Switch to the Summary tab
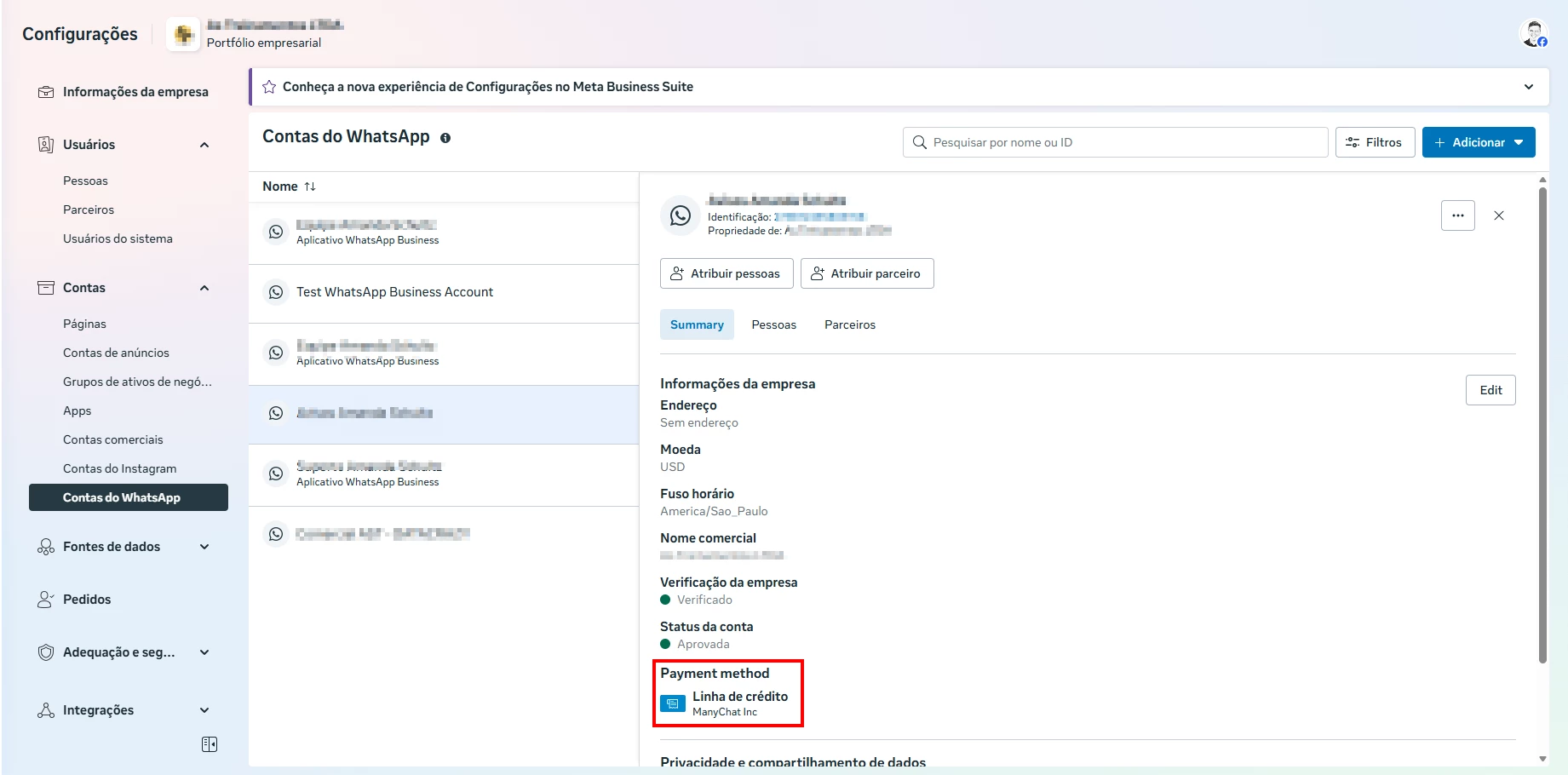Image resolution: width=1568 pixels, height=775 pixels. click(x=697, y=324)
